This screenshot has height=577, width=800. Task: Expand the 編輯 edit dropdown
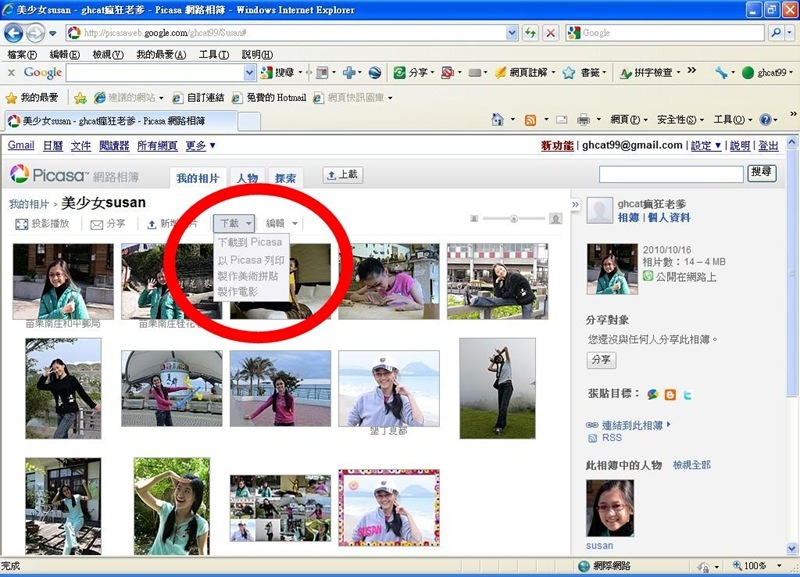pyautogui.click(x=282, y=224)
